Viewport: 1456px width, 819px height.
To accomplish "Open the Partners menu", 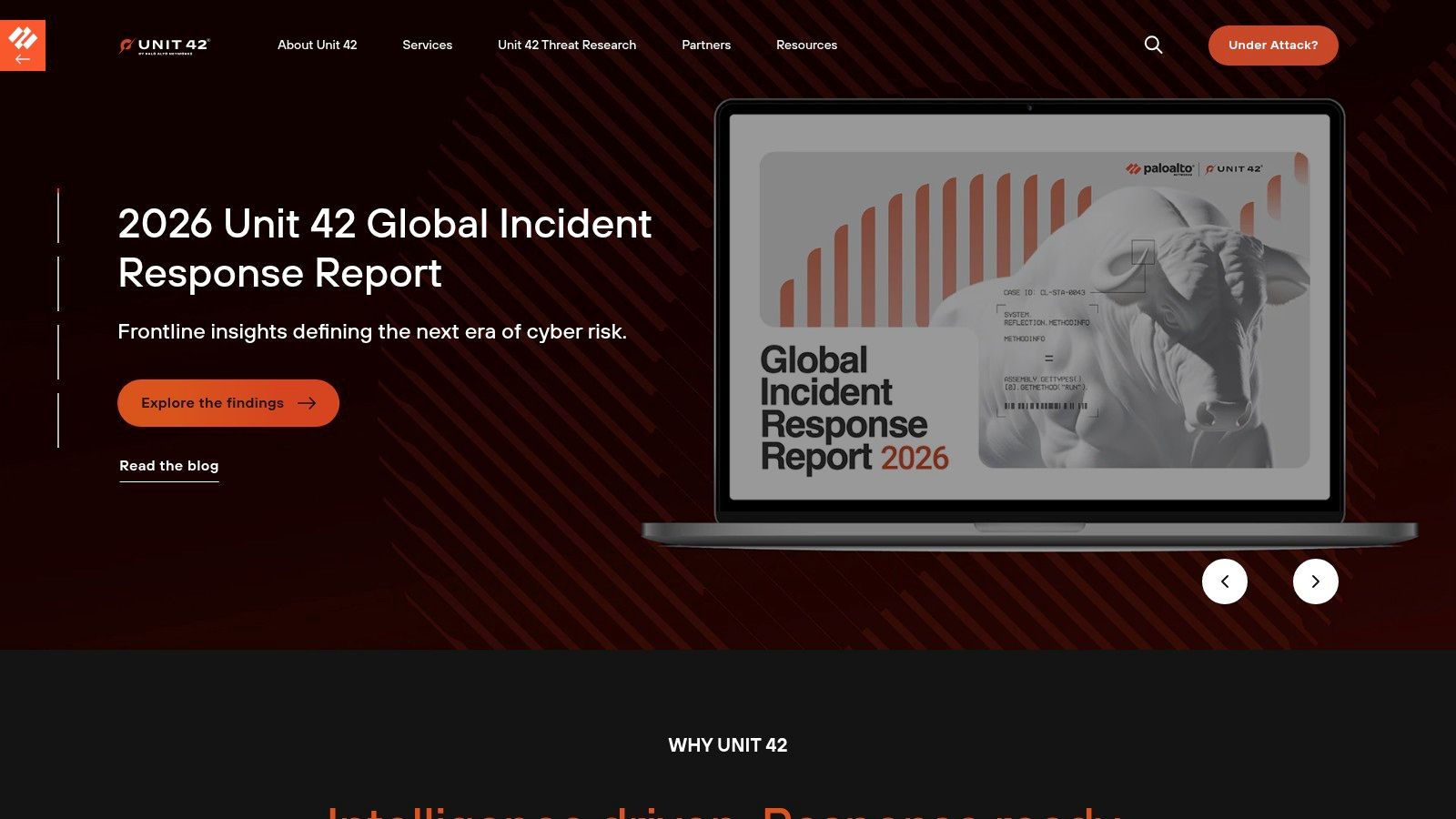I will (x=706, y=45).
